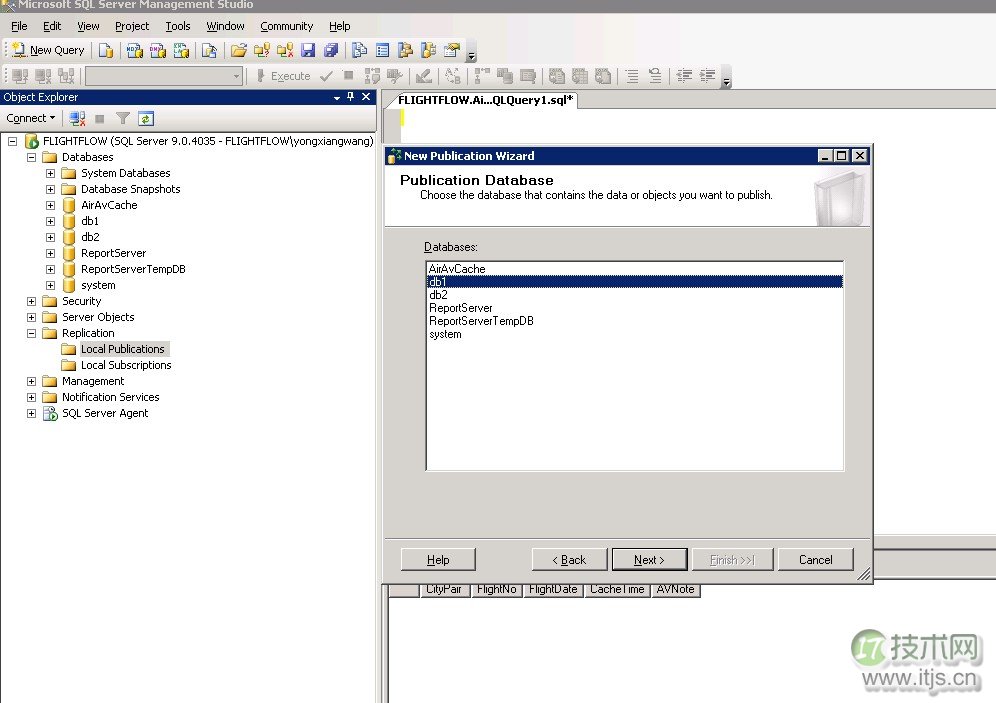This screenshot has height=703, width=996.
Task: Choose db2 in the wizard Databases list
Action: [x=635, y=295]
